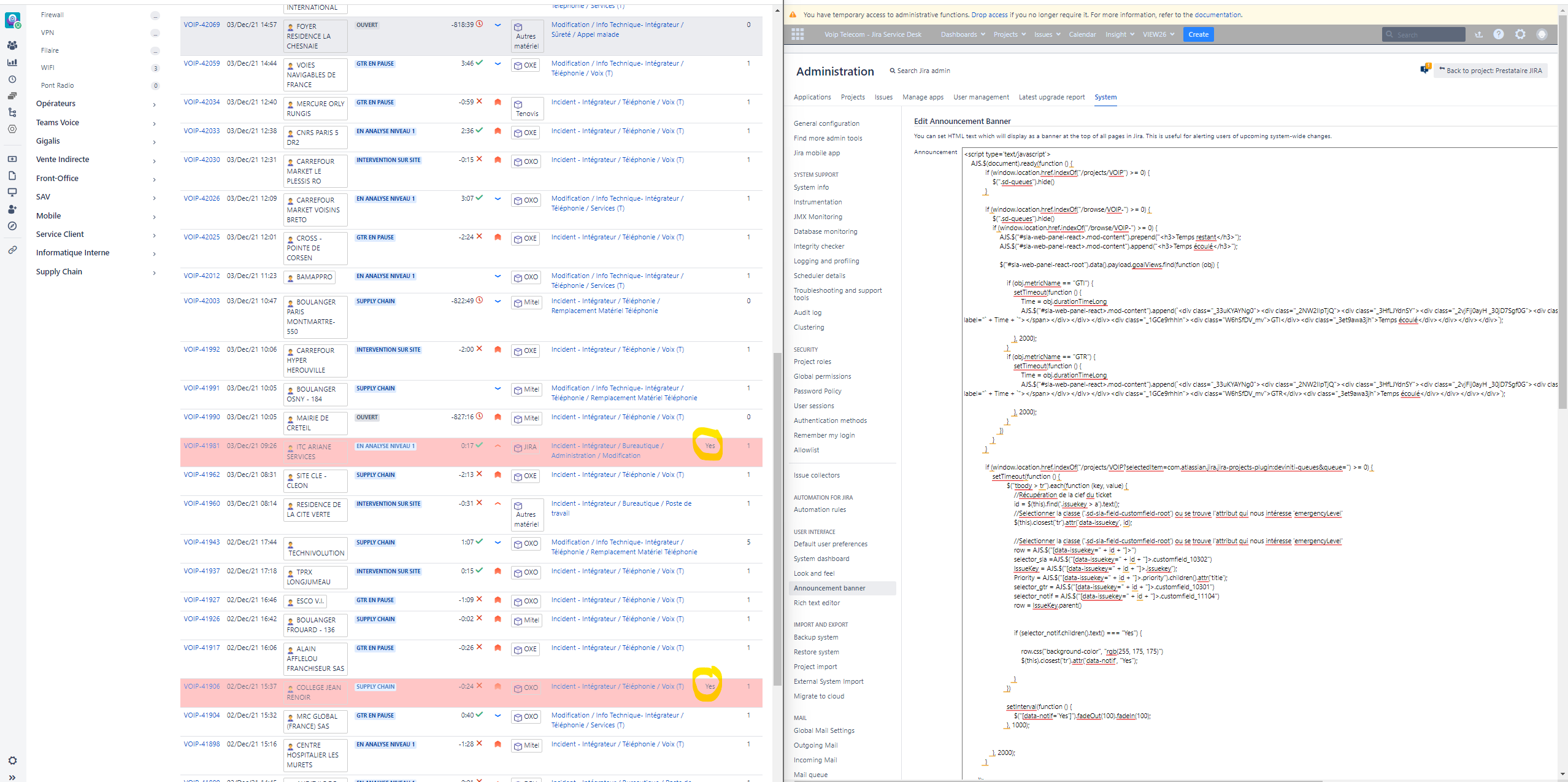
Task: Click the Drop access link in banner
Action: tap(989, 15)
